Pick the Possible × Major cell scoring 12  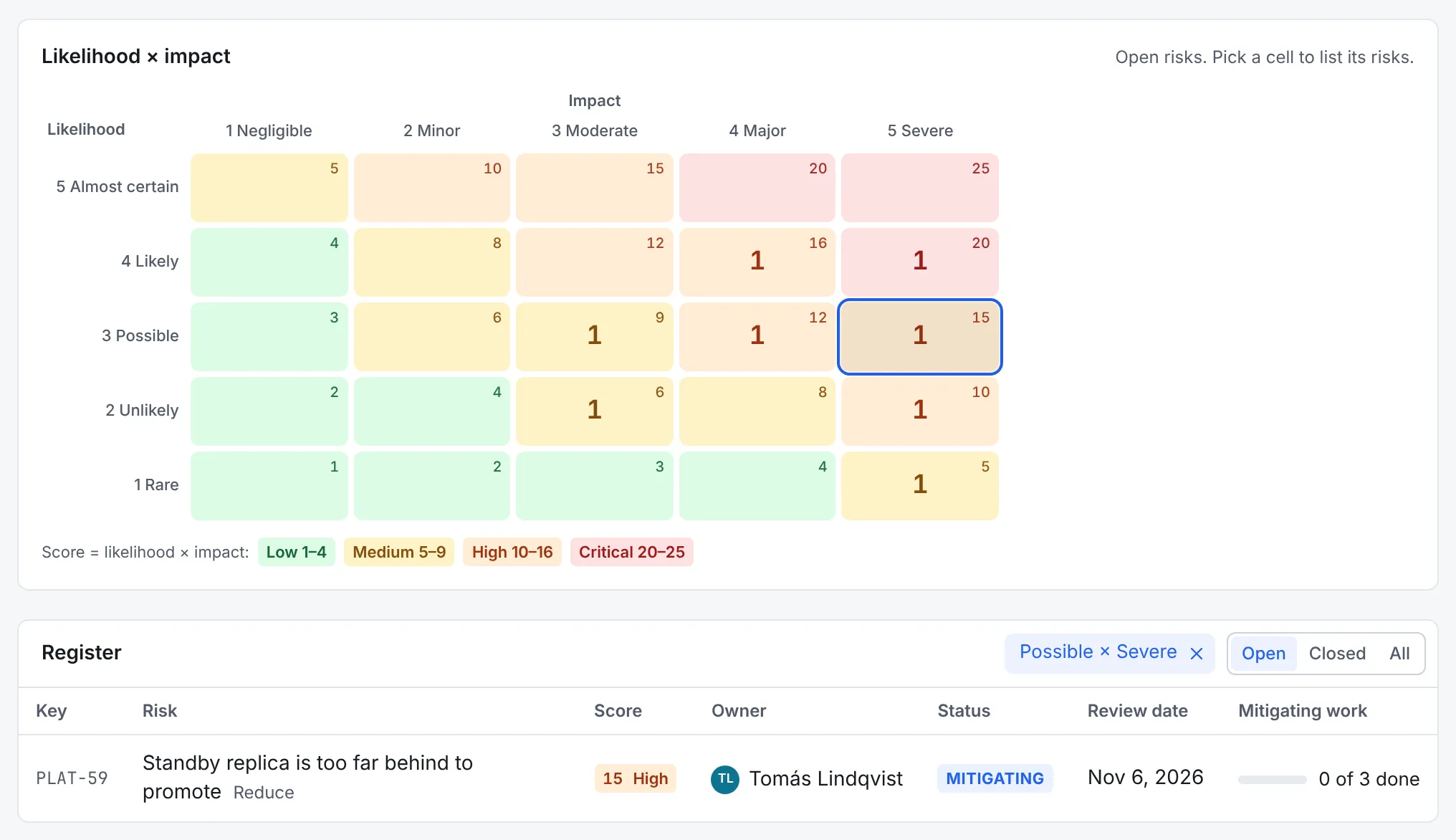pyautogui.click(x=757, y=336)
